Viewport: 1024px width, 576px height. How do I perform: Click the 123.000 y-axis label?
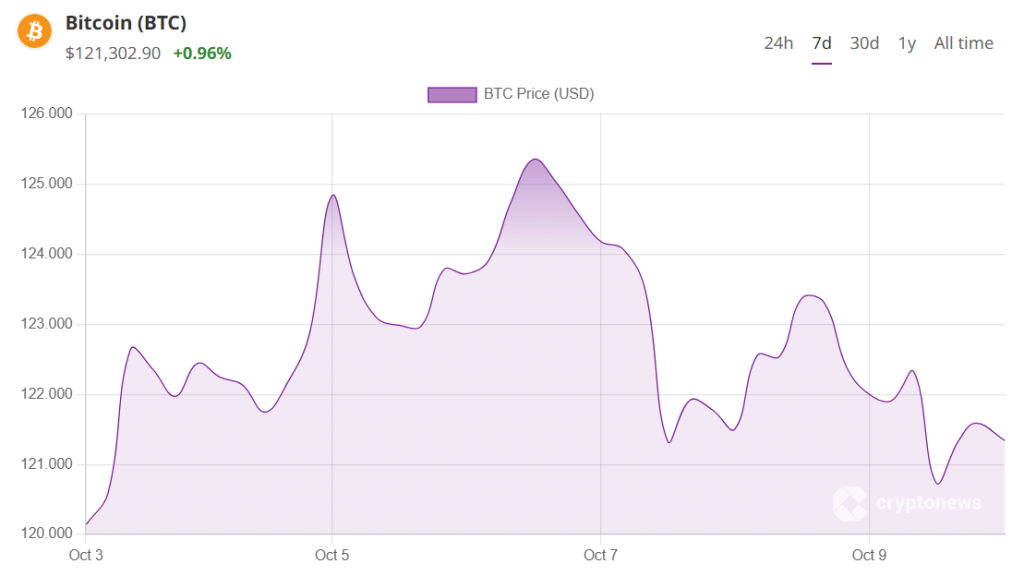point(47,324)
